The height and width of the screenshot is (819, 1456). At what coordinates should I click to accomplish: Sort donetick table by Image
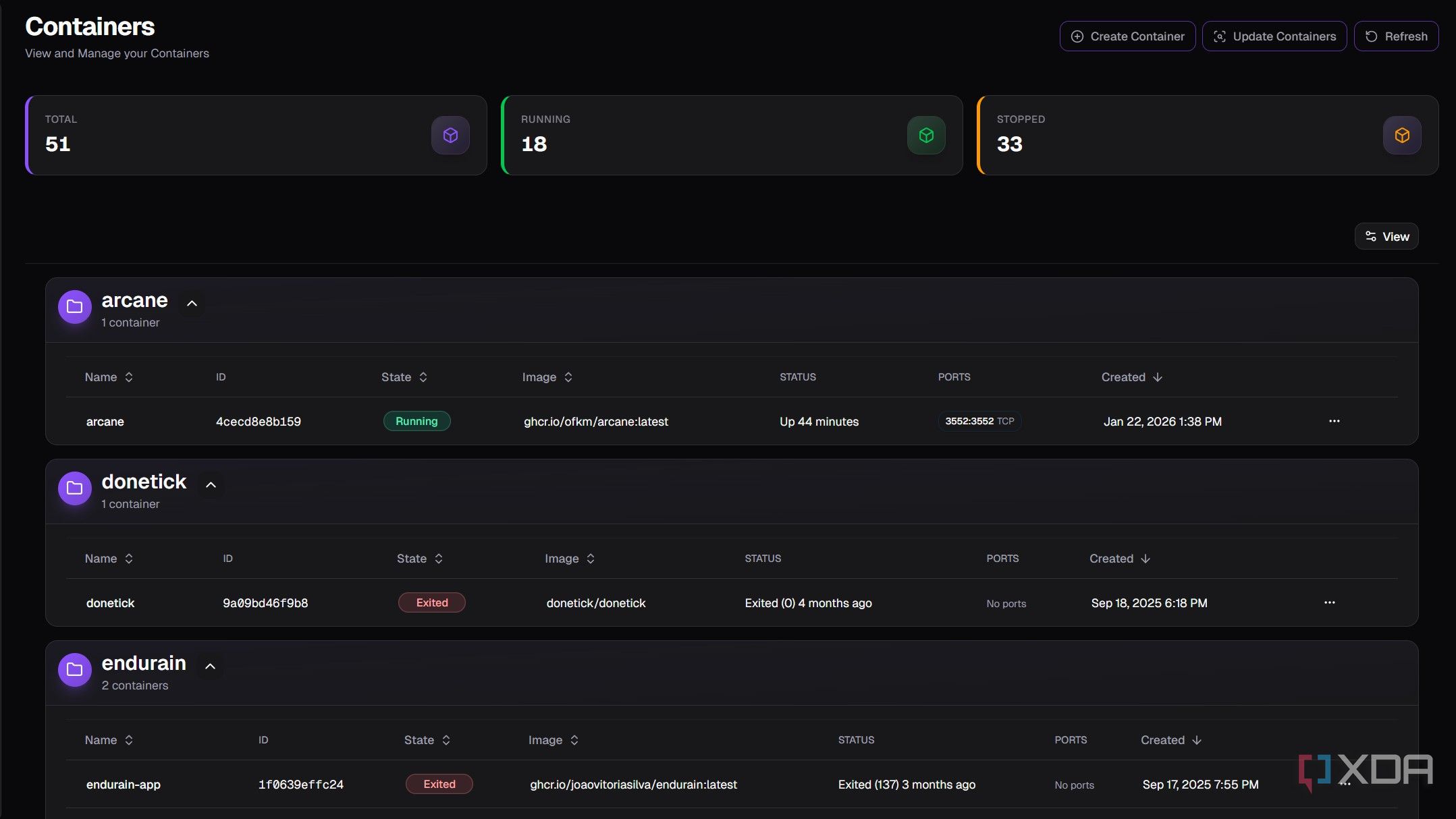pos(570,559)
